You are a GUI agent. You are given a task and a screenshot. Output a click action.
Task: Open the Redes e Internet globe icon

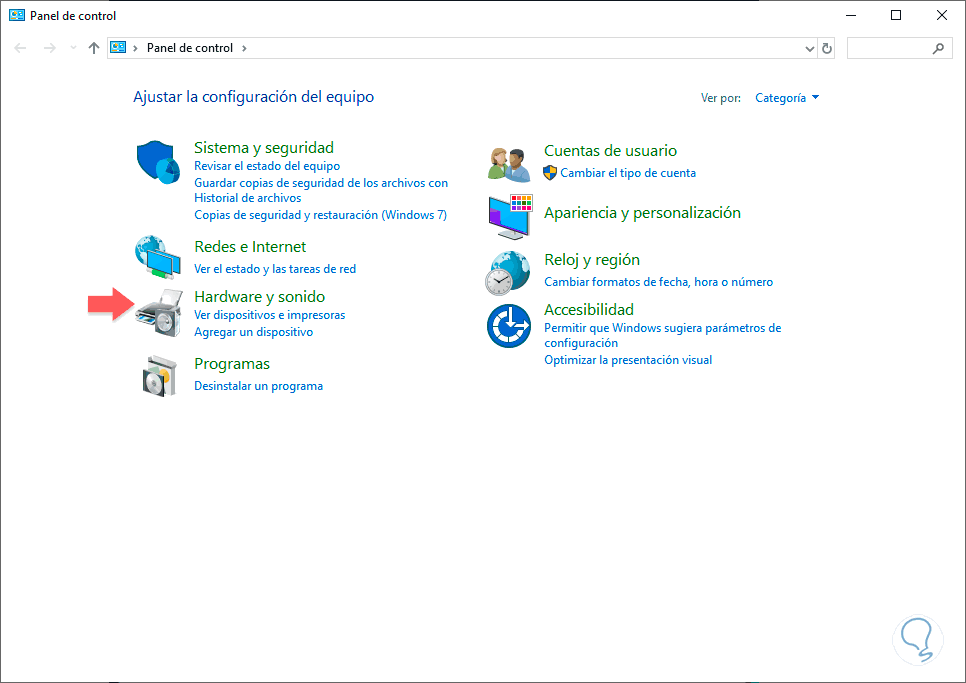pyautogui.click(x=158, y=257)
